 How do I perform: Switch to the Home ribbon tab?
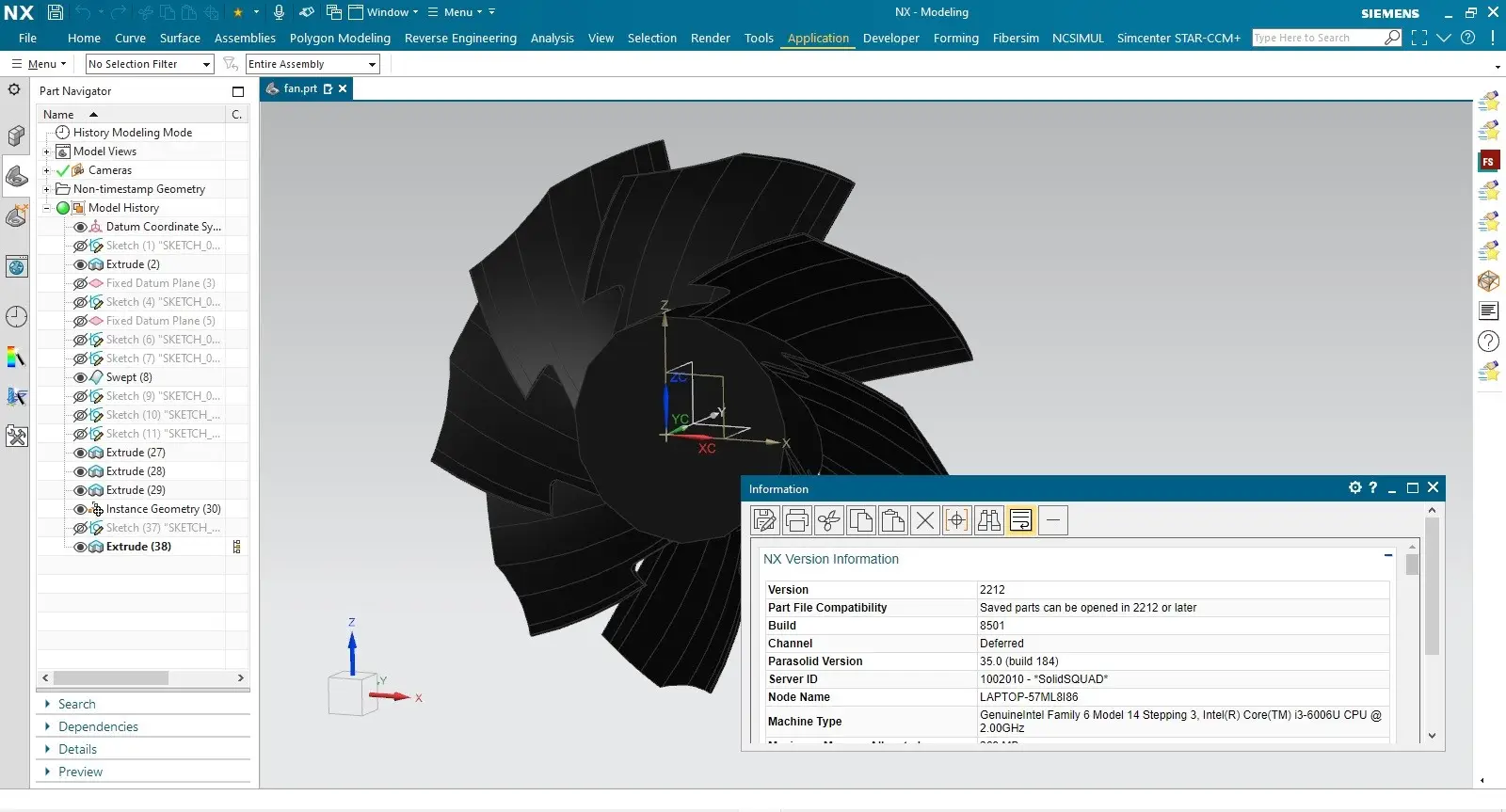(84, 38)
